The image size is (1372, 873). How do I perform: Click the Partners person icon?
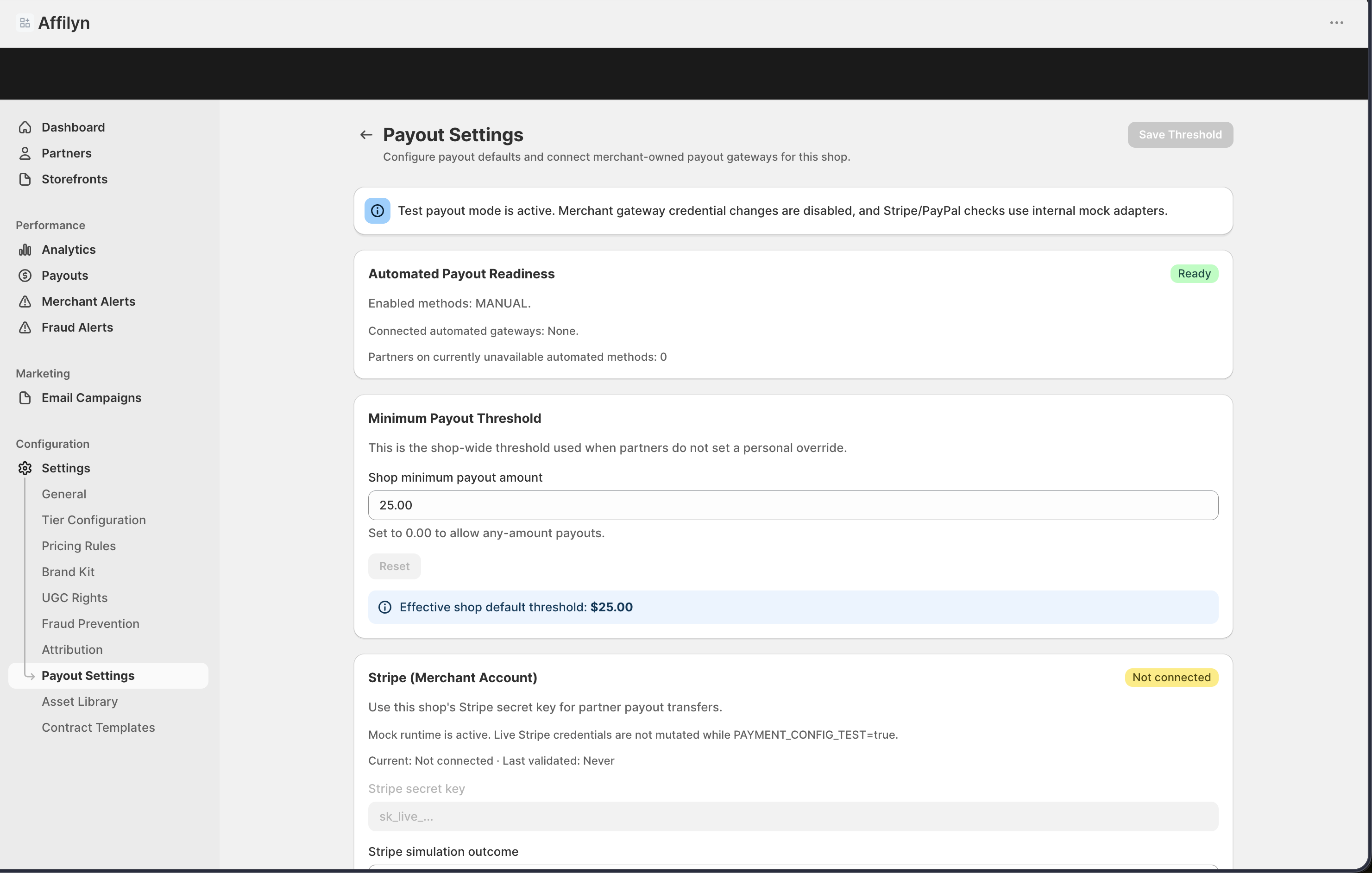tap(25, 153)
